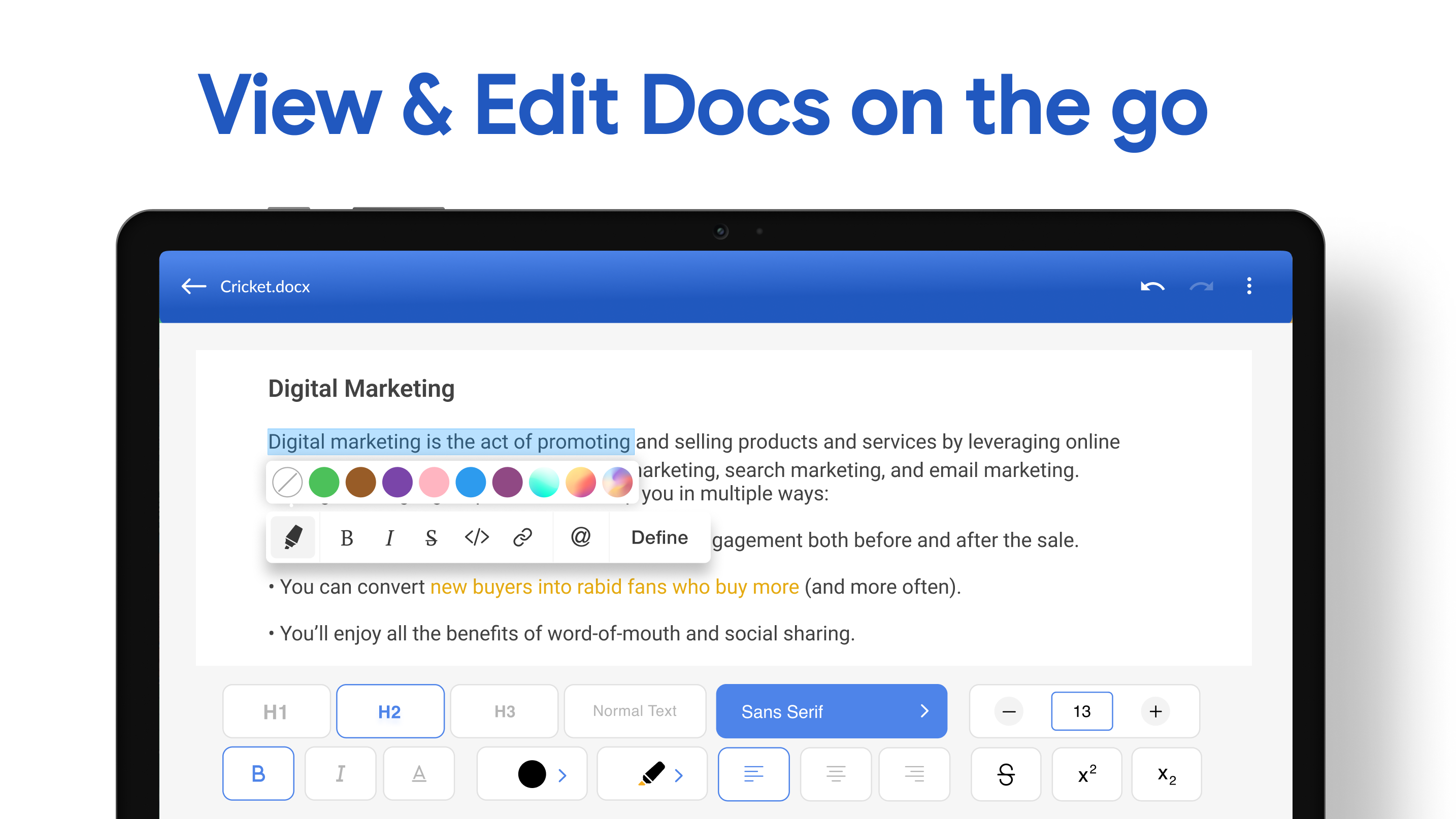The width and height of the screenshot is (1456, 819).
Task: Pick the orange-yellow gradient highlight color
Action: tap(581, 483)
